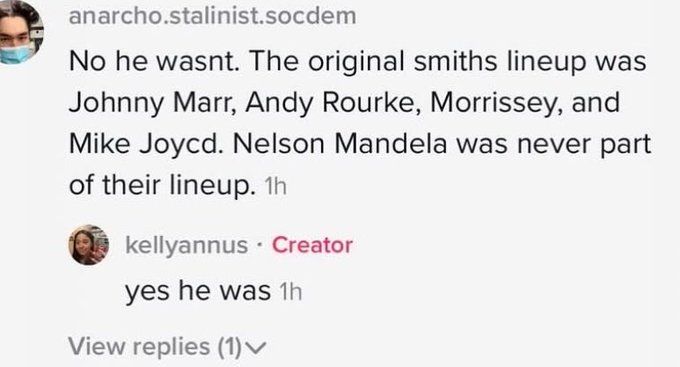Screen dimensions: 680x367
Task: Click the pink Creator badge
Action: 312,245
